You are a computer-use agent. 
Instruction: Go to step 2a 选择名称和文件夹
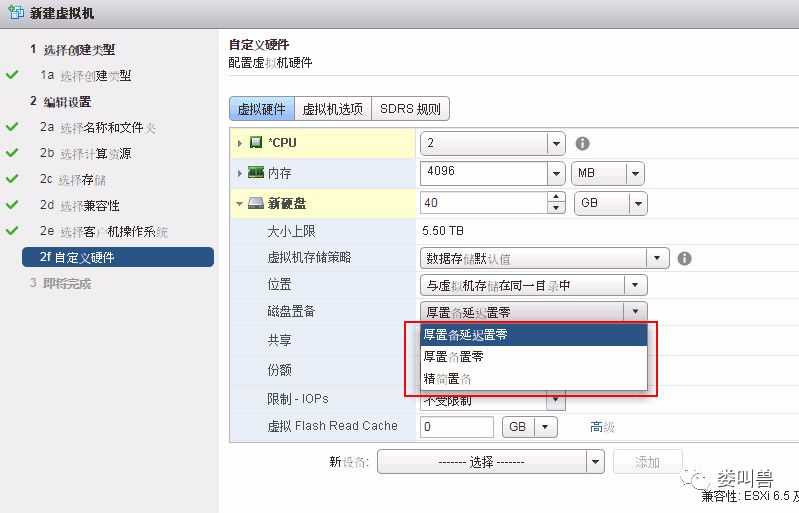pos(98,127)
